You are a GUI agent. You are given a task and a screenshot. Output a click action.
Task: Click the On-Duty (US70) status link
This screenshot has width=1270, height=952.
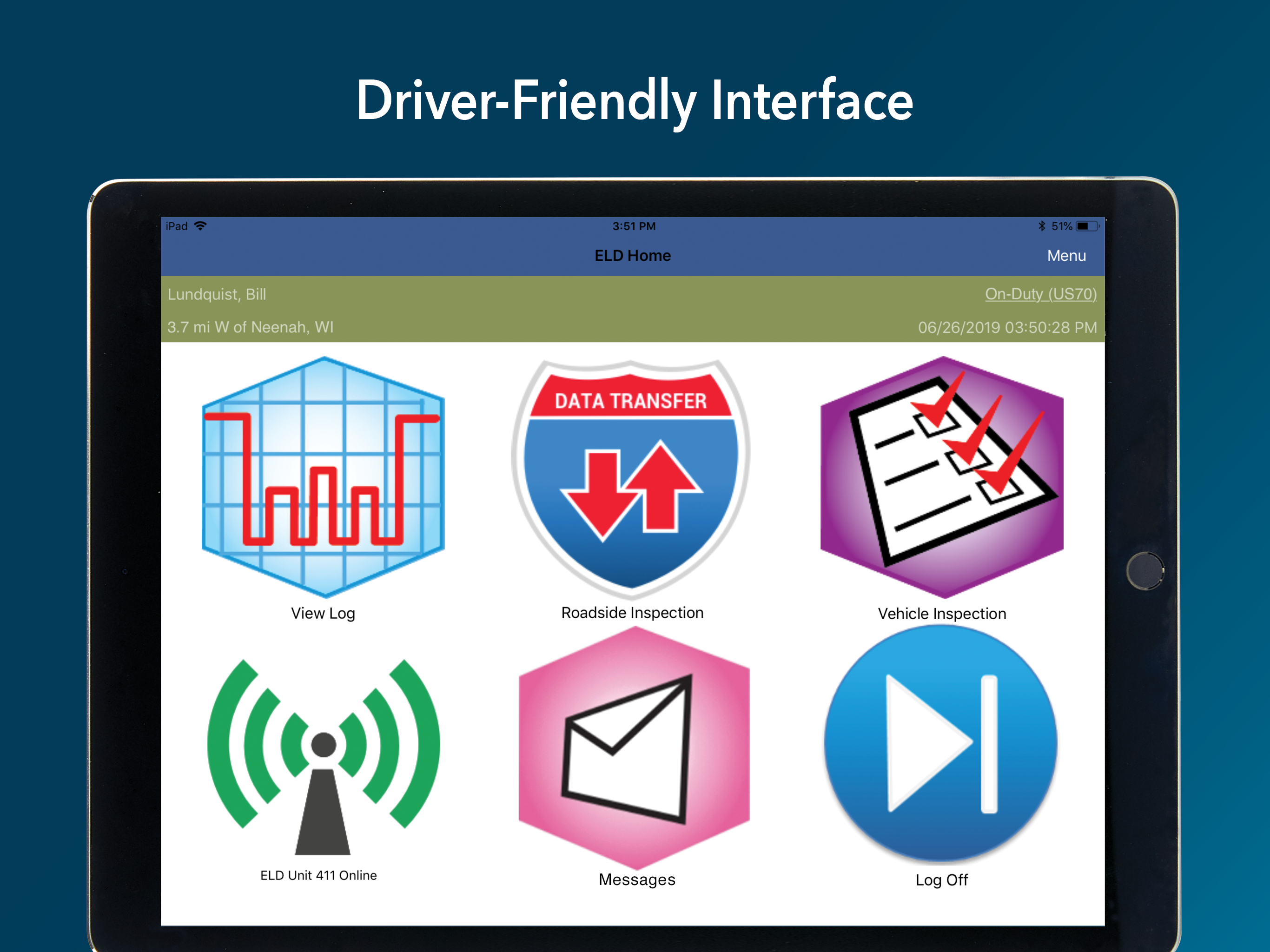click(x=1041, y=294)
